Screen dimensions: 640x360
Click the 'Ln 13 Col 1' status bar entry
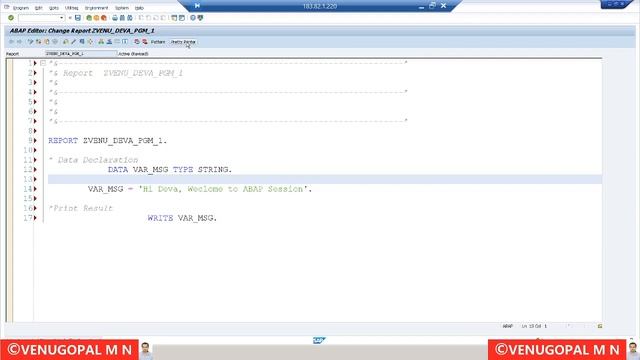(534, 326)
